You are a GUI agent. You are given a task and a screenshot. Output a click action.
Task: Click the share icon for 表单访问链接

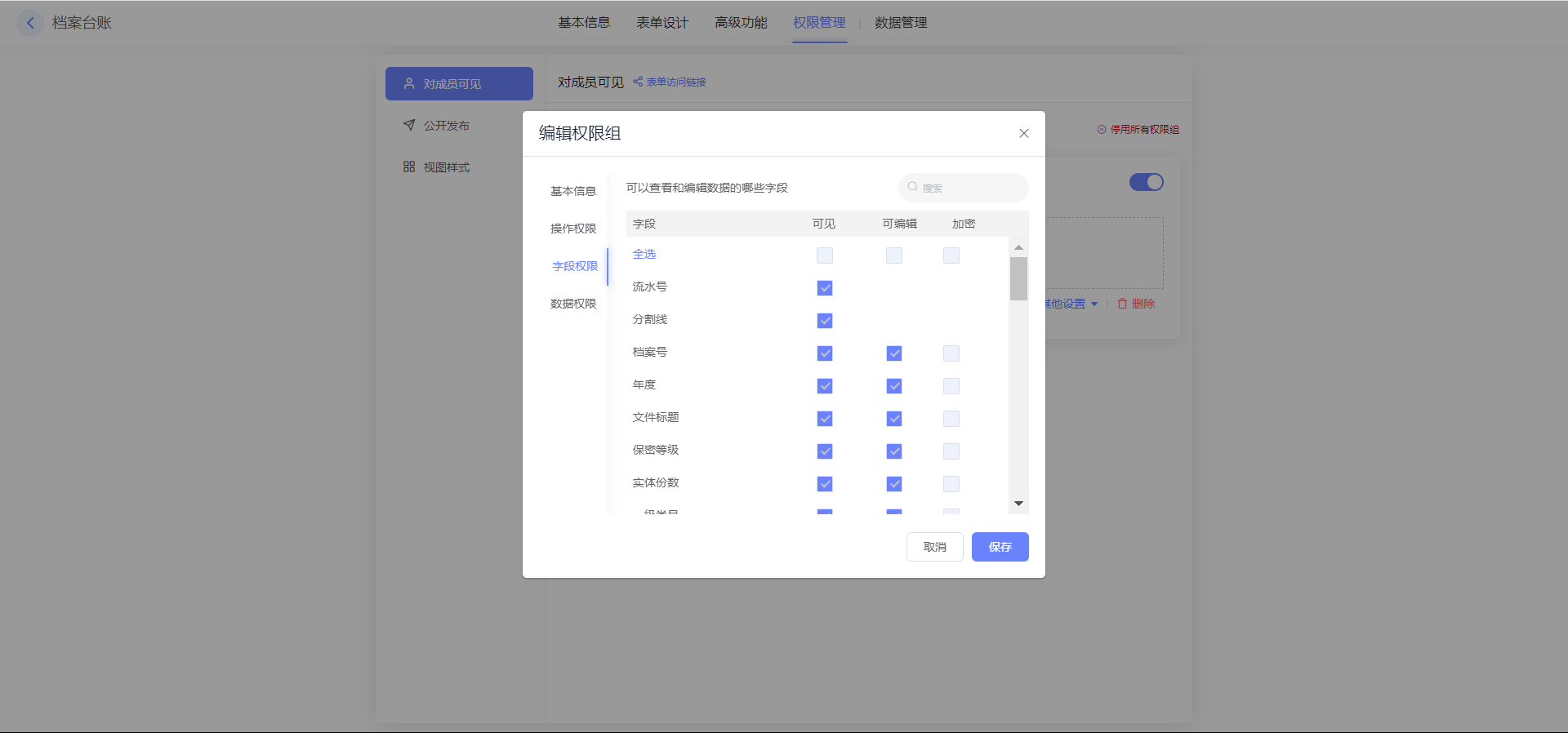point(638,82)
